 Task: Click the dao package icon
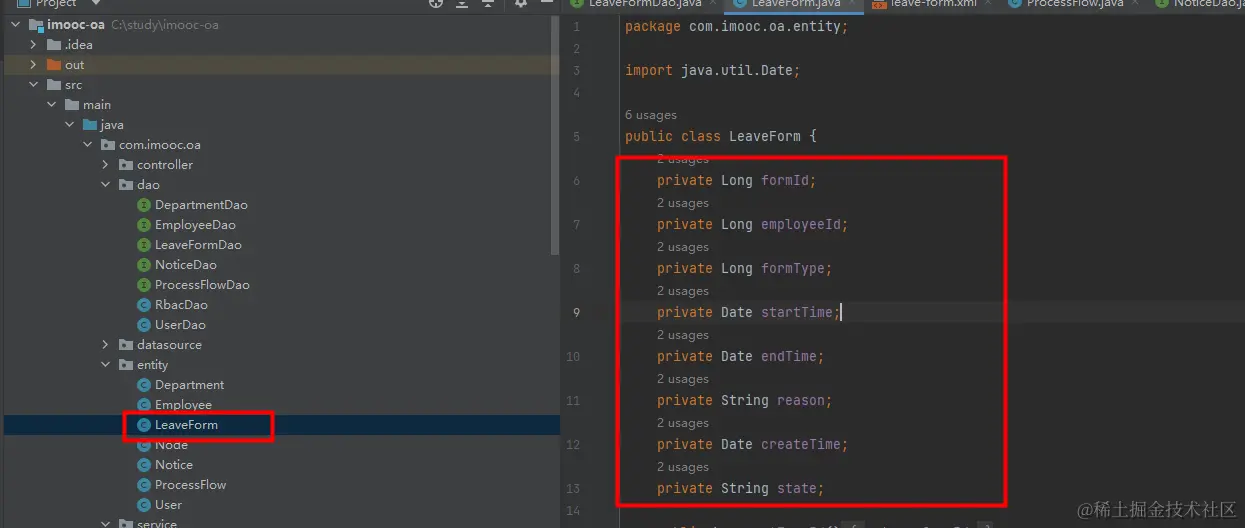coord(126,185)
